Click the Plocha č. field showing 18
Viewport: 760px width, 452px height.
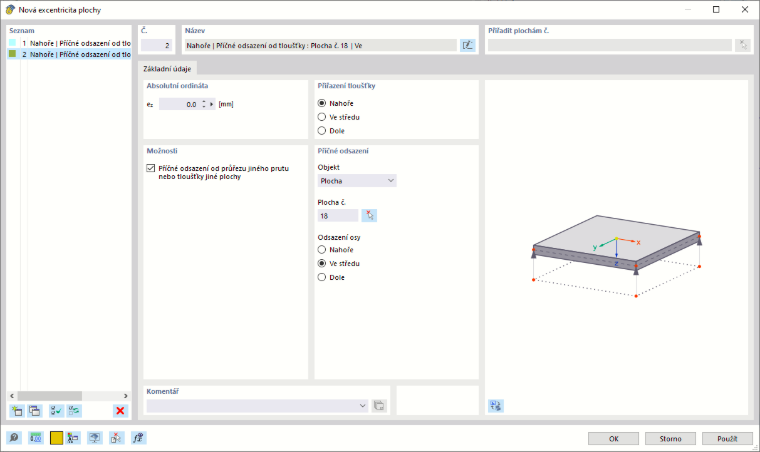(x=338, y=216)
